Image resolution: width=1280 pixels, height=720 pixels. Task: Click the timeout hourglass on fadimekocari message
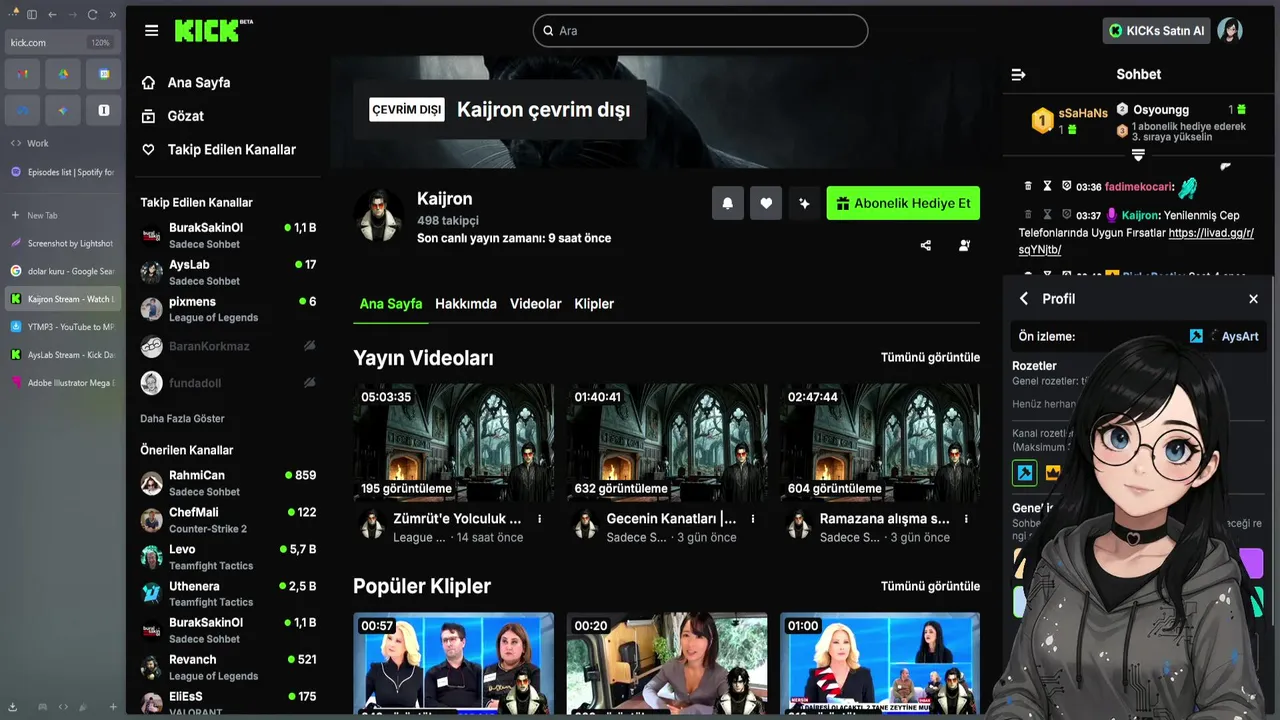(x=1047, y=186)
